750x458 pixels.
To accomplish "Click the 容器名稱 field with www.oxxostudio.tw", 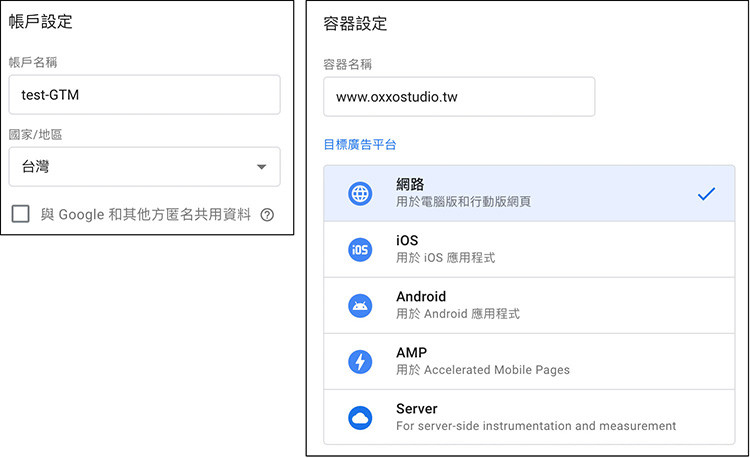I will 459,97.
